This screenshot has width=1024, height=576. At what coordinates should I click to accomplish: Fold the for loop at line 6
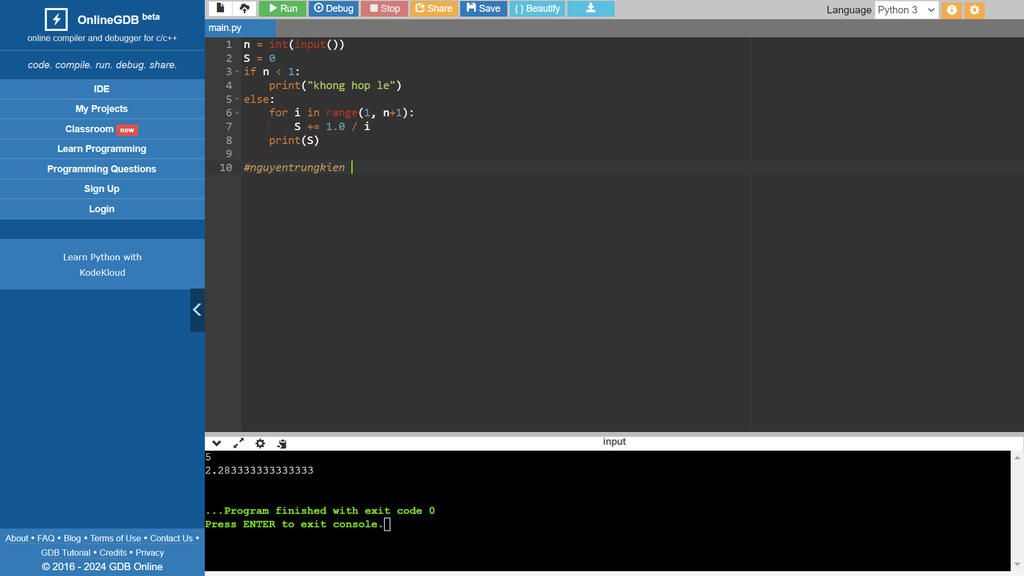(x=237, y=113)
